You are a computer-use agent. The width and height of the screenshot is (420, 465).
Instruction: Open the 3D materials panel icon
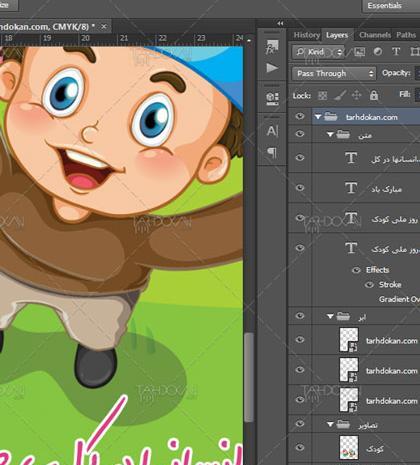[272, 98]
